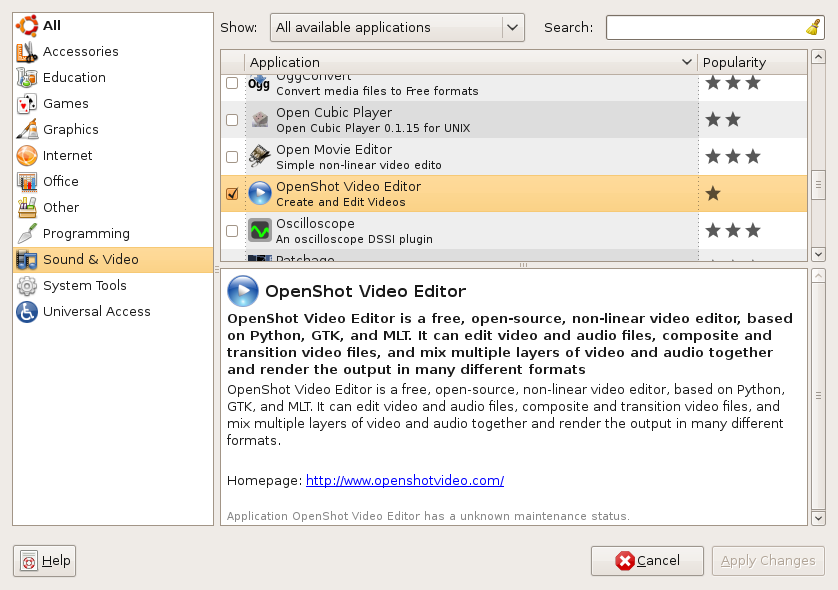838x590 pixels.
Task: Click the Oscilloscope application icon
Action: (x=260, y=231)
